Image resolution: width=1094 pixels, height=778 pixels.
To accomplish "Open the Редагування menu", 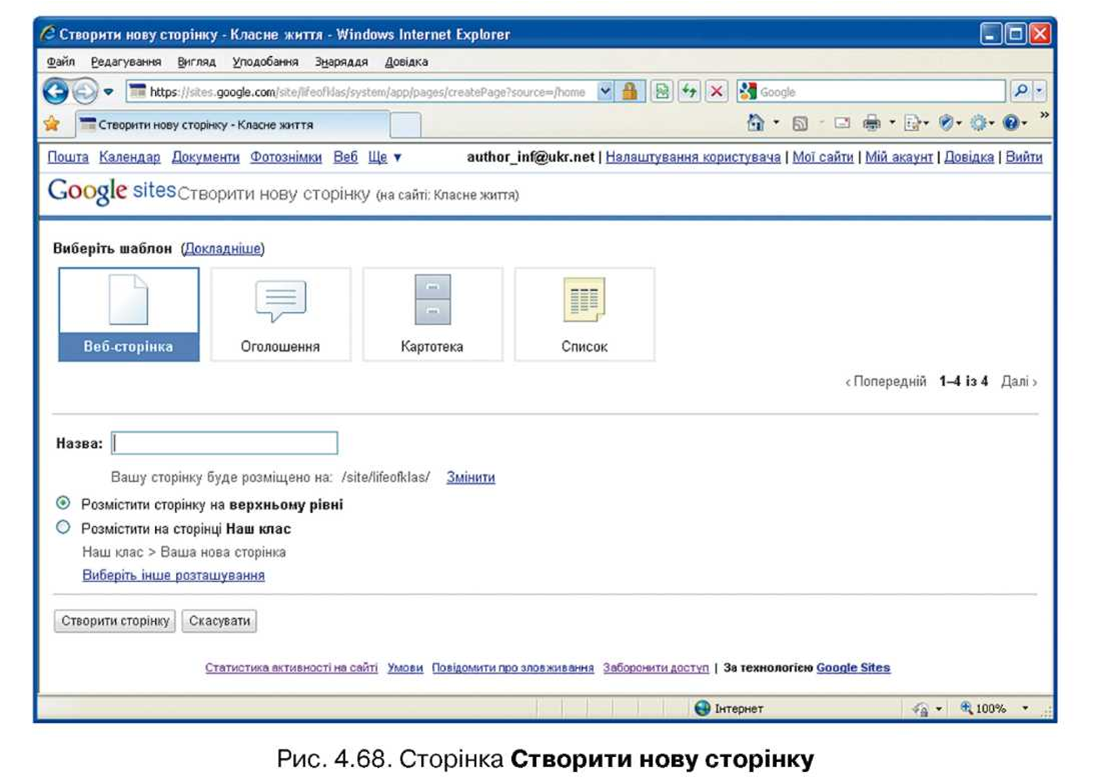I will [x=126, y=61].
